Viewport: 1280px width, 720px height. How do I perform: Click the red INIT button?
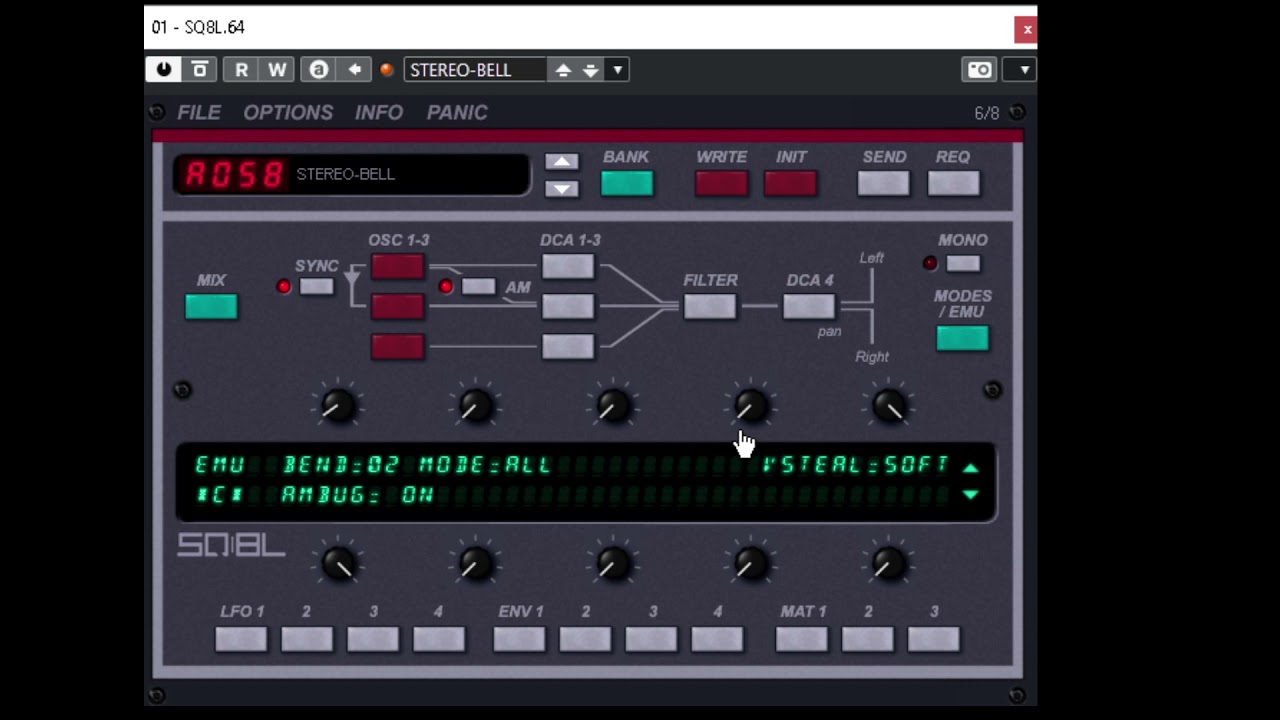pyautogui.click(x=791, y=183)
